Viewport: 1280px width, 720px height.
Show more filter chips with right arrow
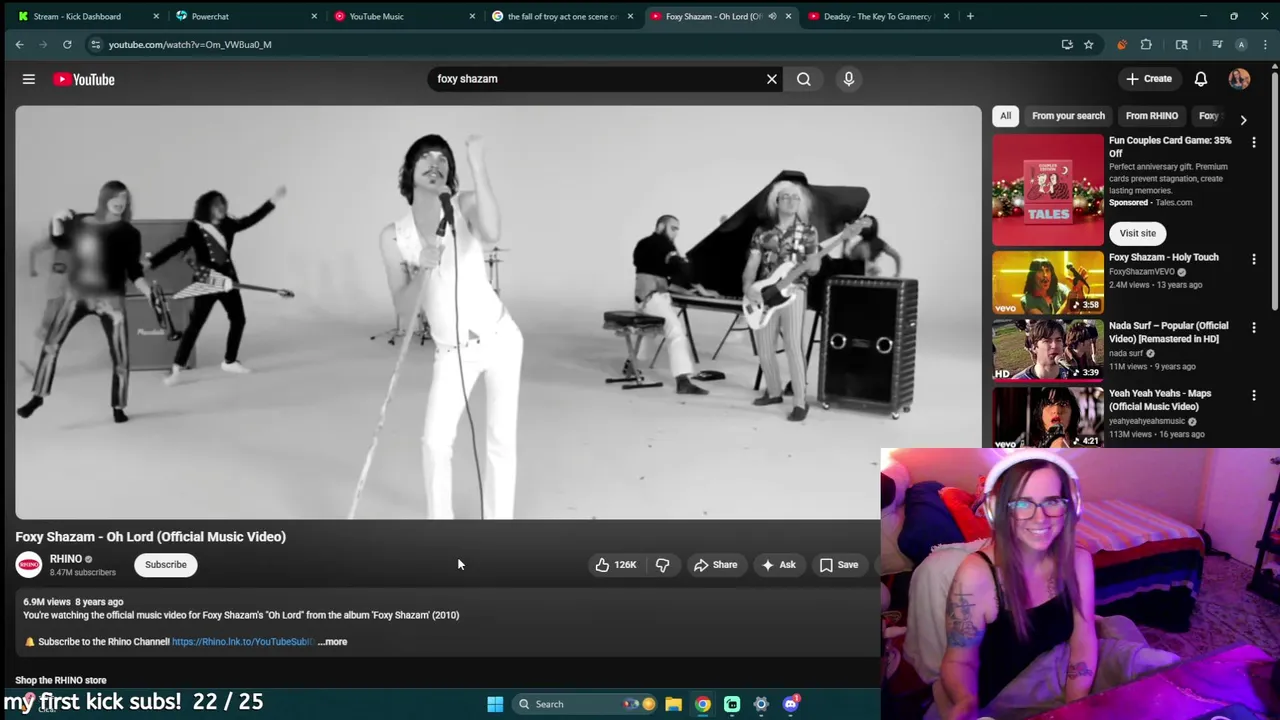click(x=1243, y=119)
